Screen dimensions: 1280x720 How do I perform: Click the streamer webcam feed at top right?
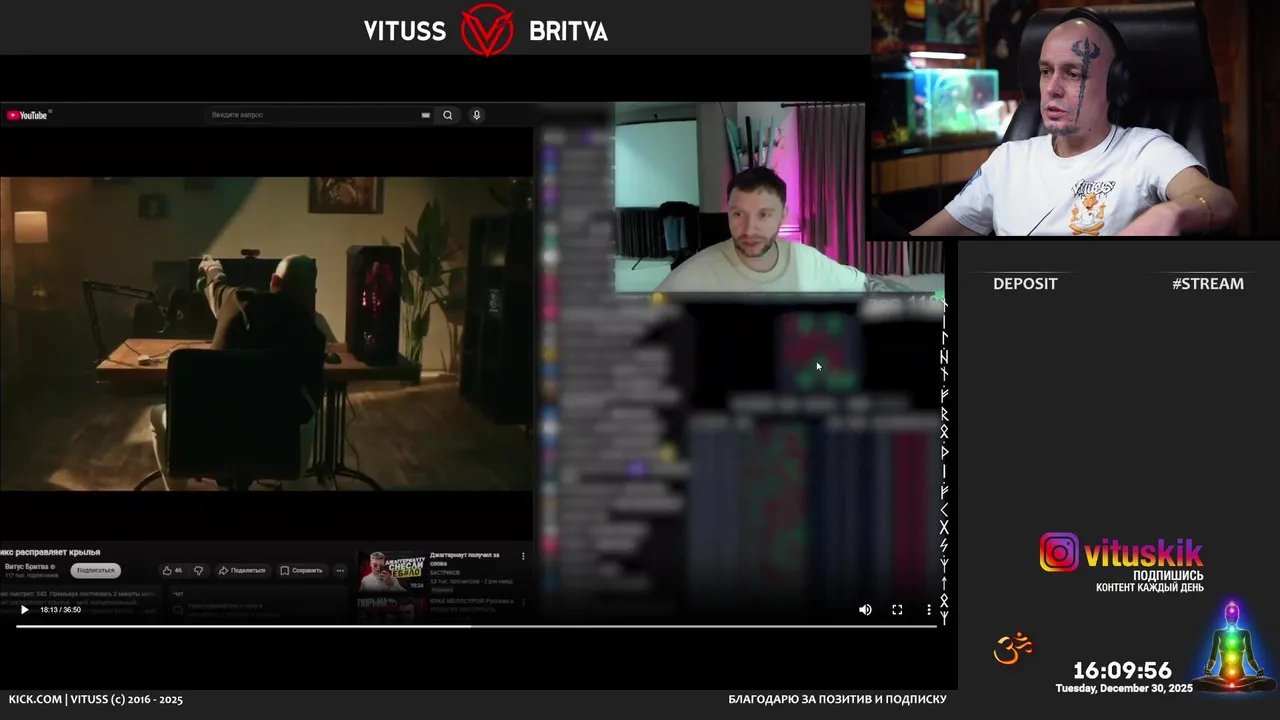point(1075,118)
